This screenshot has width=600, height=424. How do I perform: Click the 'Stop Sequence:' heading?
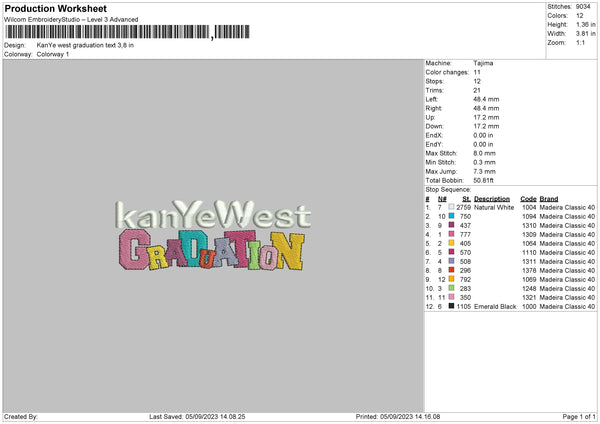[448, 189]
